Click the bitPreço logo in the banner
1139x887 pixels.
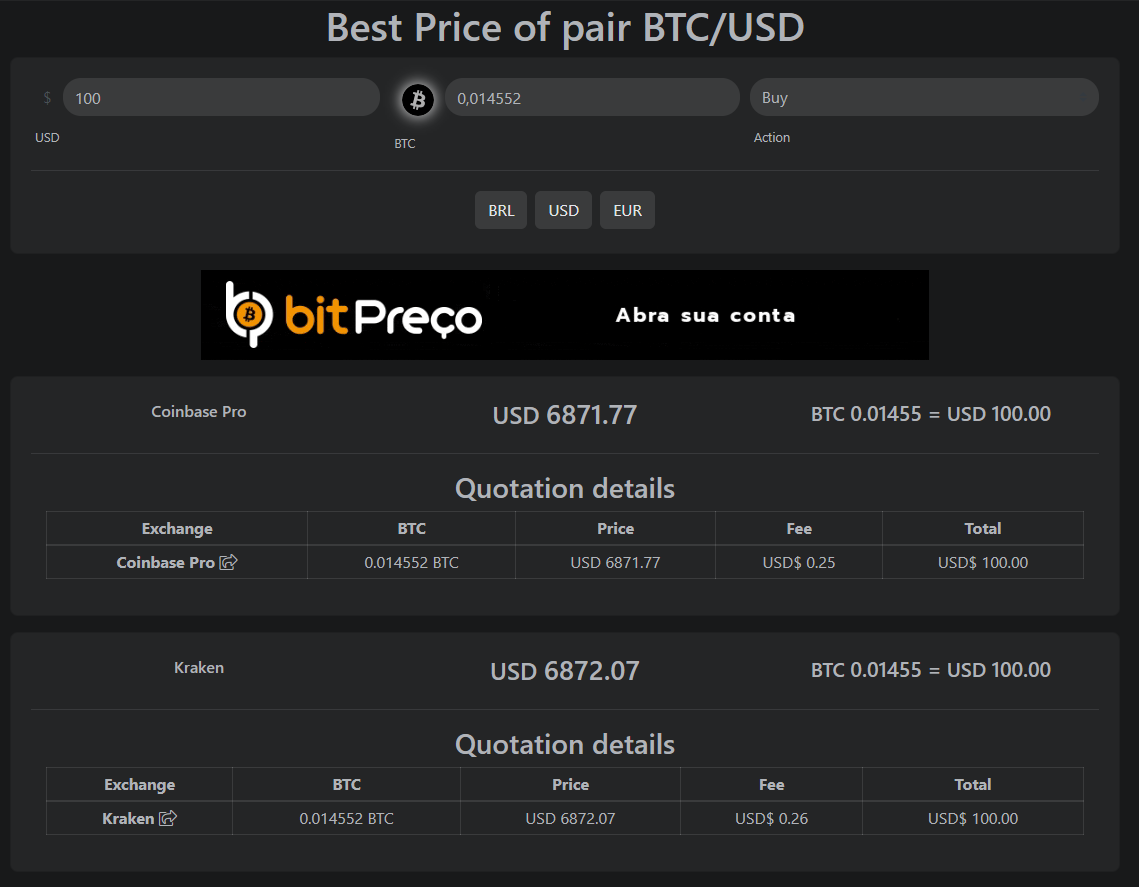353,315
